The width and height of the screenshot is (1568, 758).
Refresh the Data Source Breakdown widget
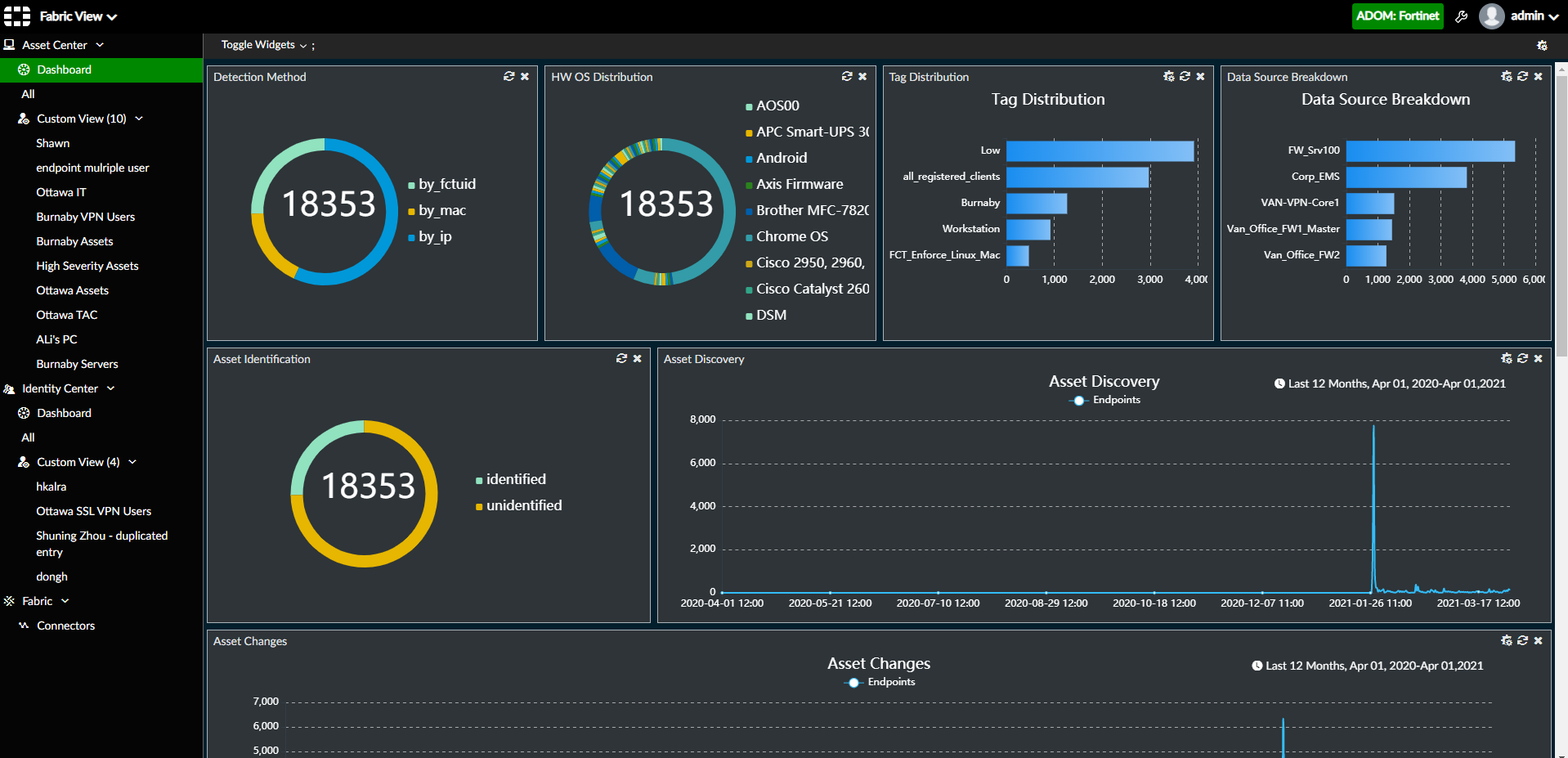(x=1522, y=76)
